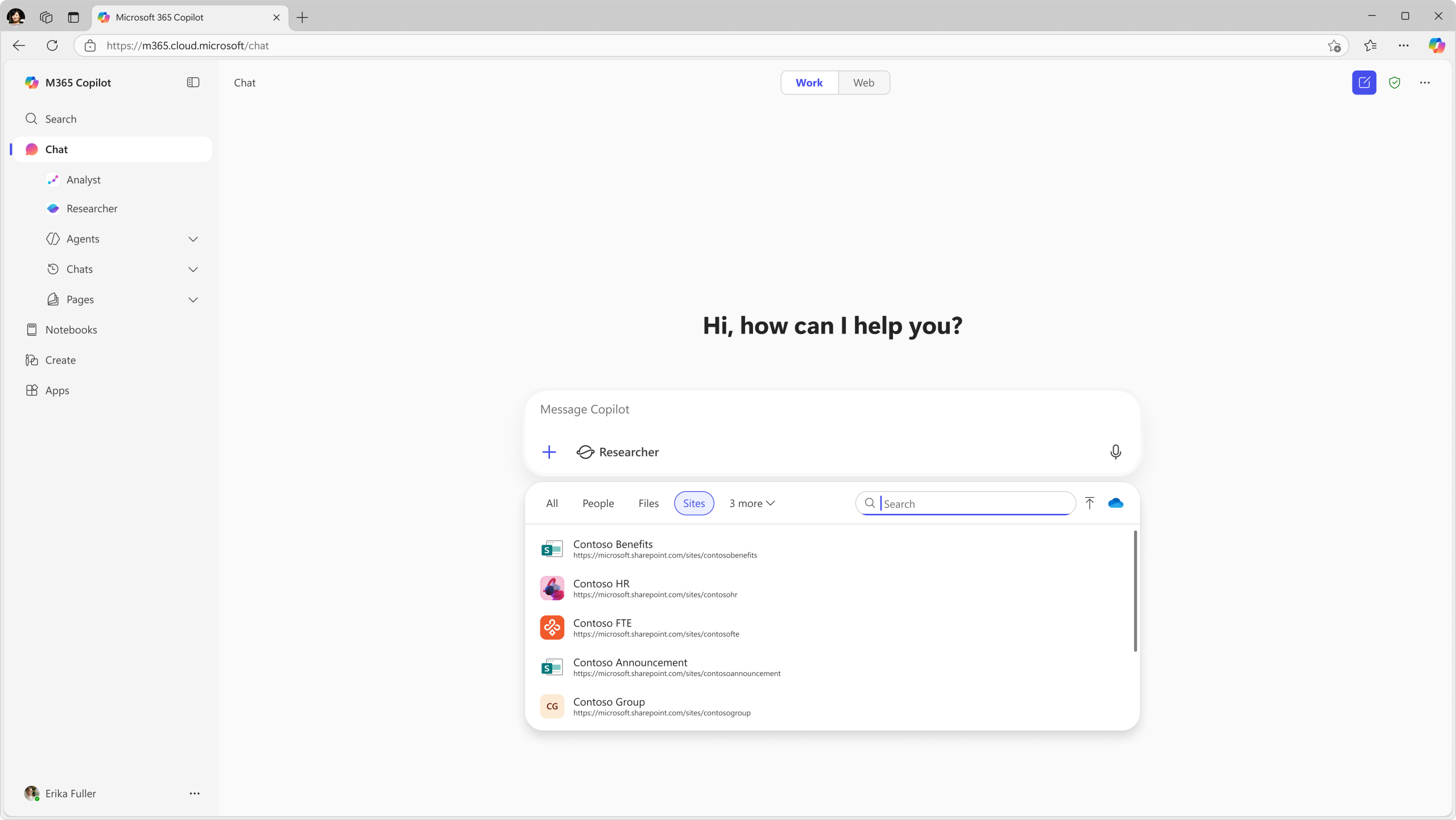The image size is (1456, 820).
Task: Click the address bar URL
Action: coord(188,46)
